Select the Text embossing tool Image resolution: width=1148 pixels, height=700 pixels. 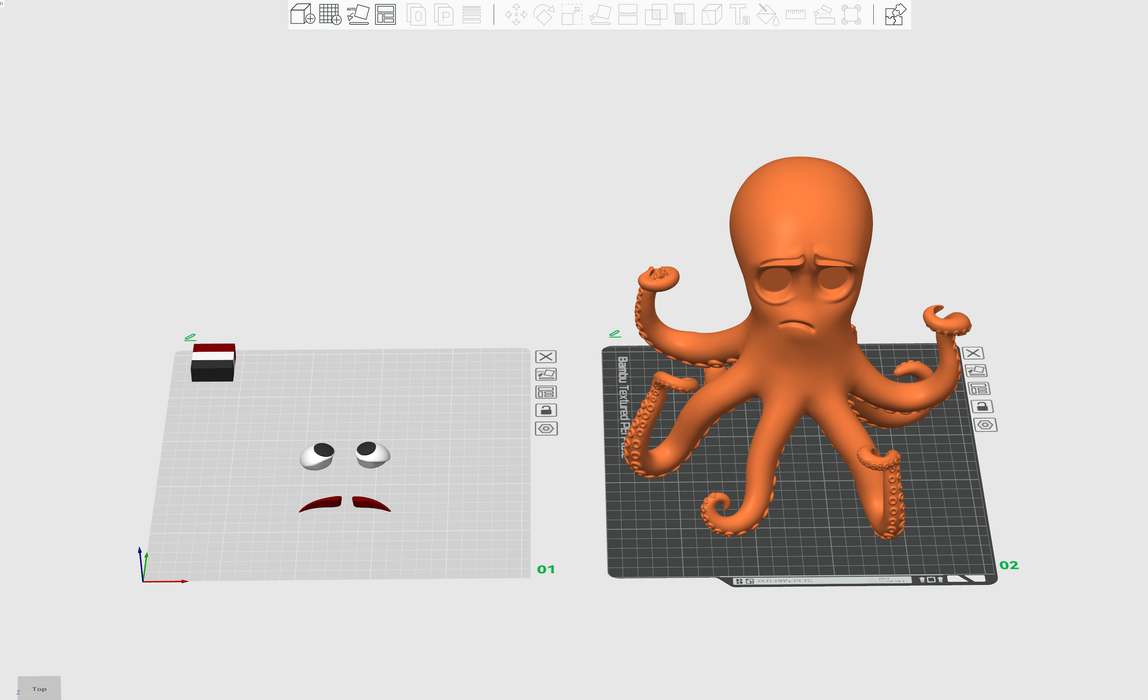(x=740, y=14)
